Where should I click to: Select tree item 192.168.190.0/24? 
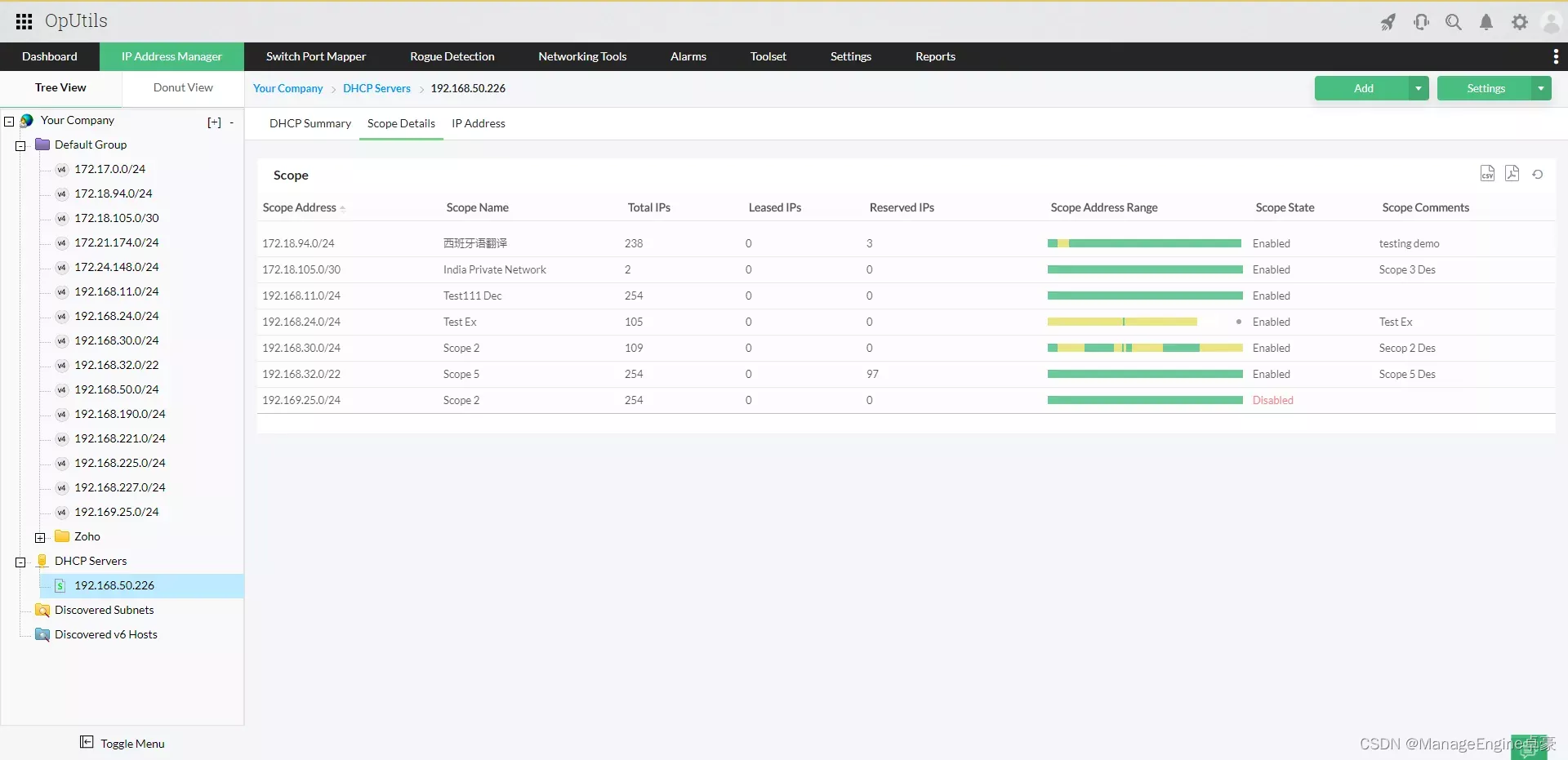coord(120,414)
